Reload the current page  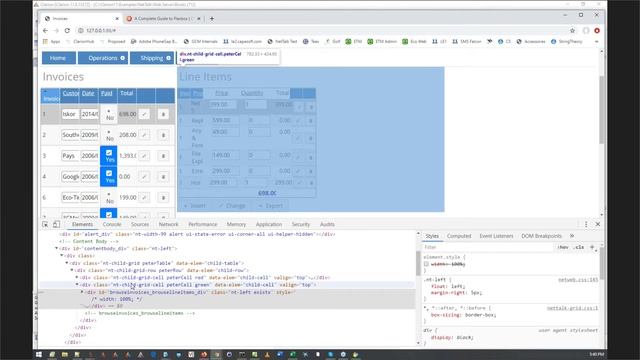[67, 31]
